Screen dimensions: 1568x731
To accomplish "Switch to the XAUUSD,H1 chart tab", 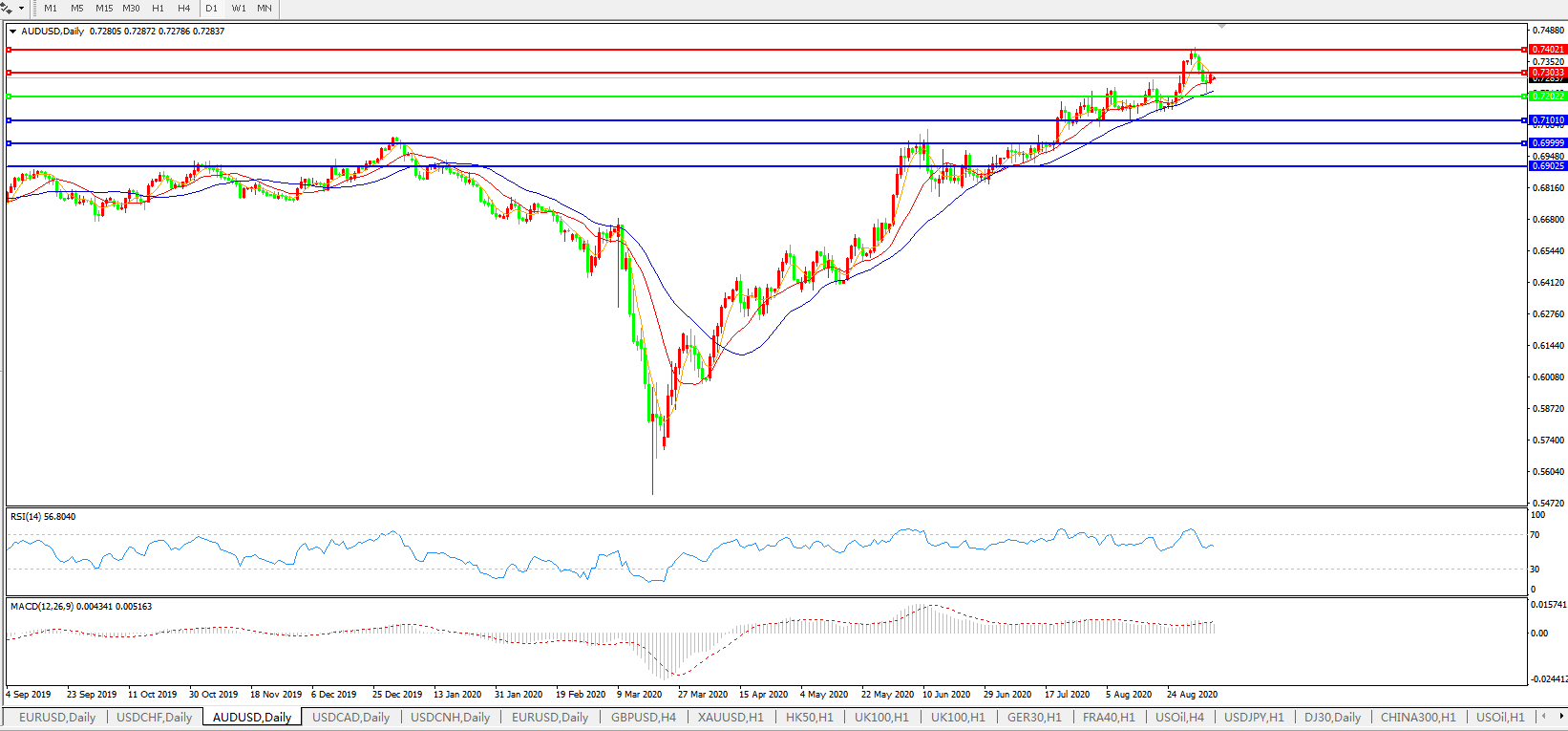I will pyautogui.click(x=731, y=717).
